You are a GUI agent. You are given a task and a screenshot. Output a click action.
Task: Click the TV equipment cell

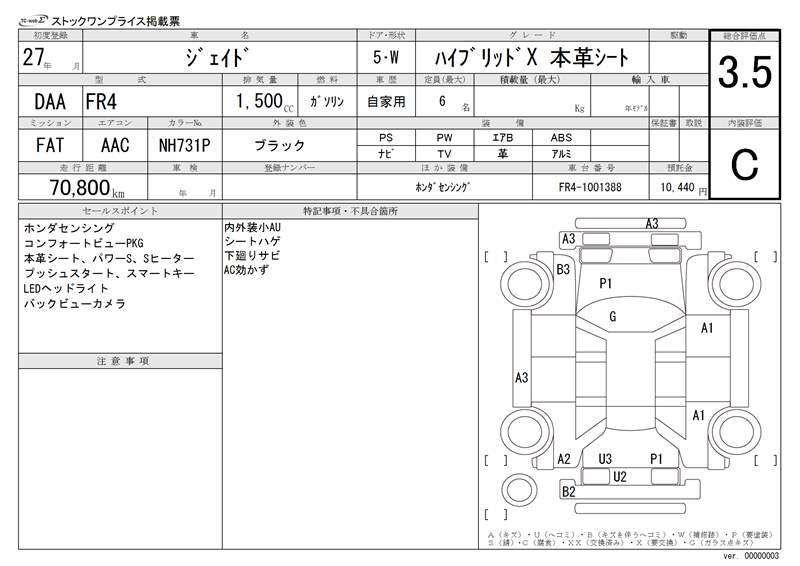[x=444, y=154]
